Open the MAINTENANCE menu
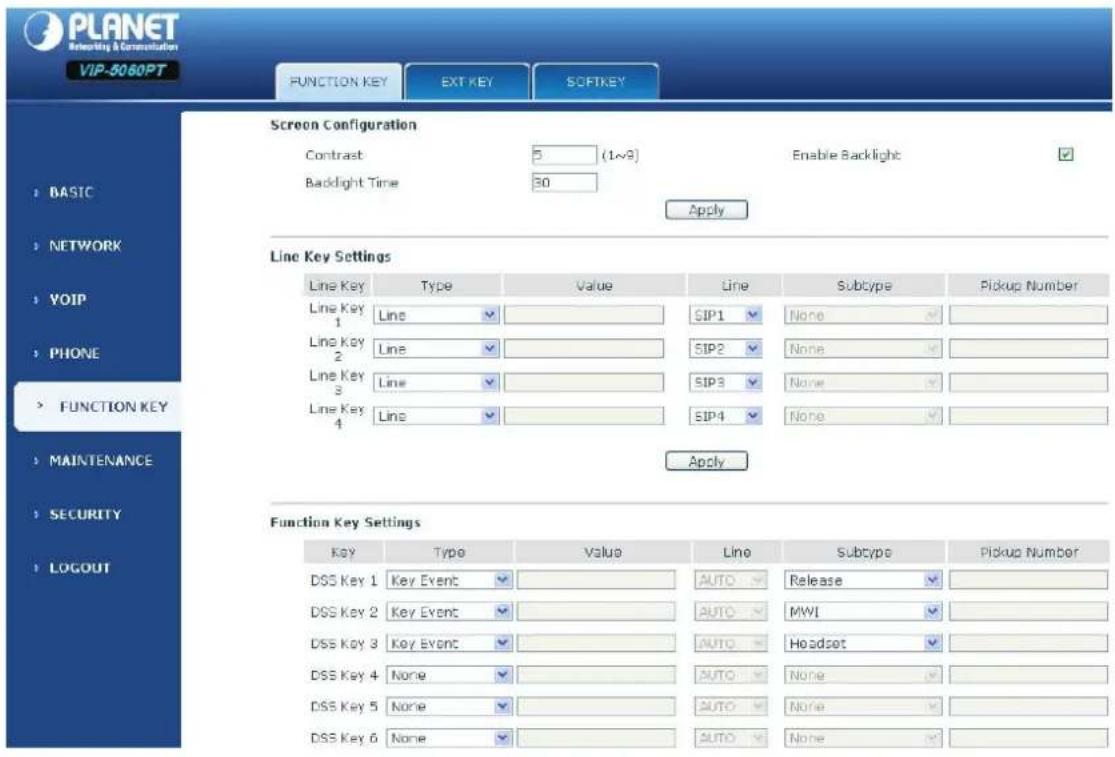Screen dimensions: 1115x757 (x=100, y=461)
